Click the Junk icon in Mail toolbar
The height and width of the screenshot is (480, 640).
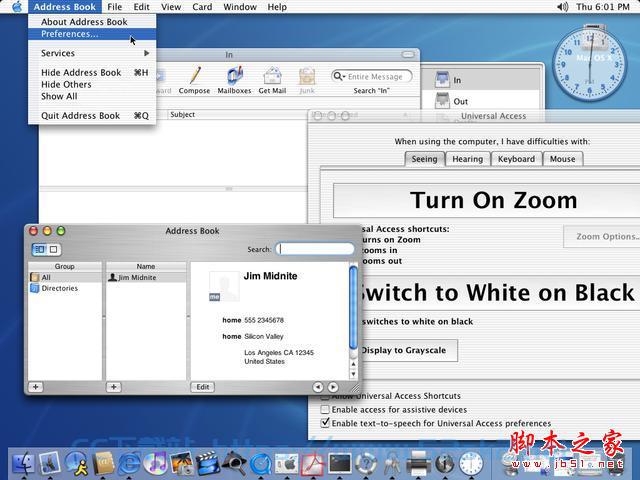(307, 80)
